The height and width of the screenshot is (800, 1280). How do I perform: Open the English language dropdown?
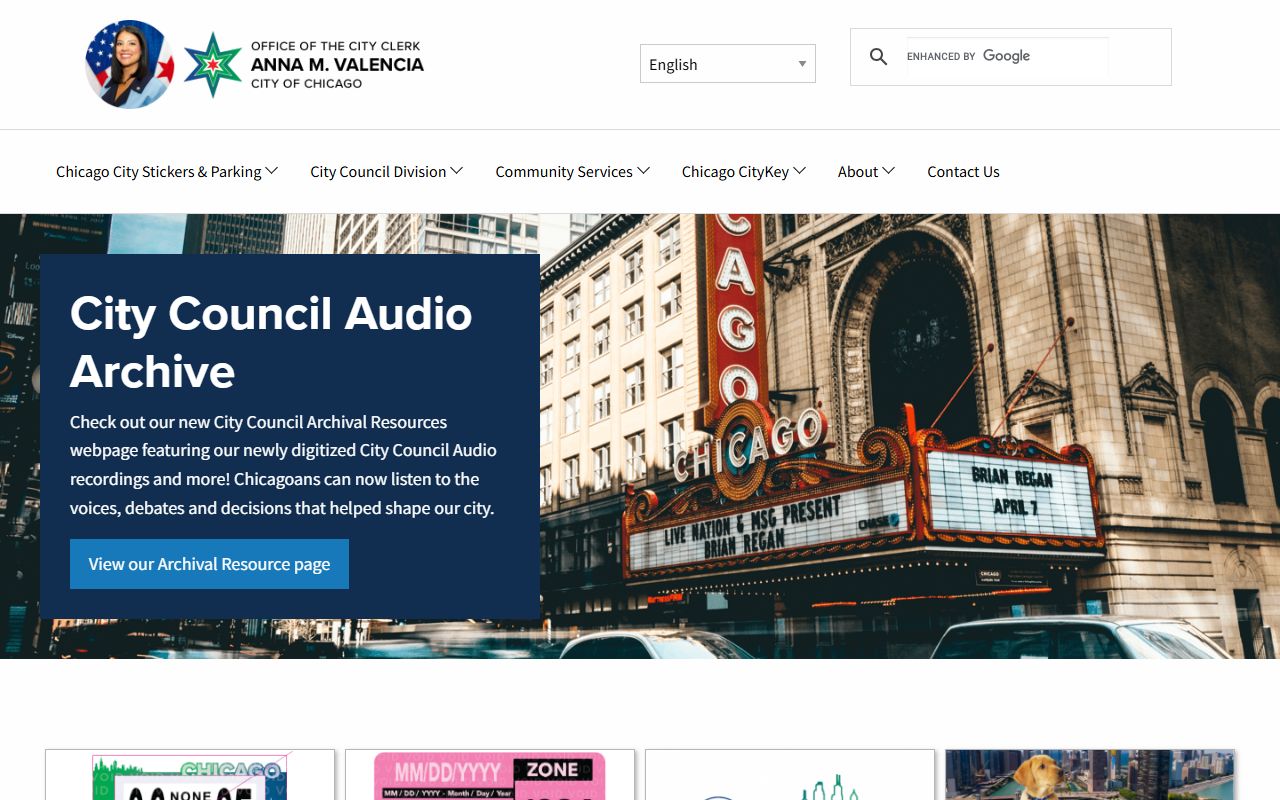click(x=728, y=64)
